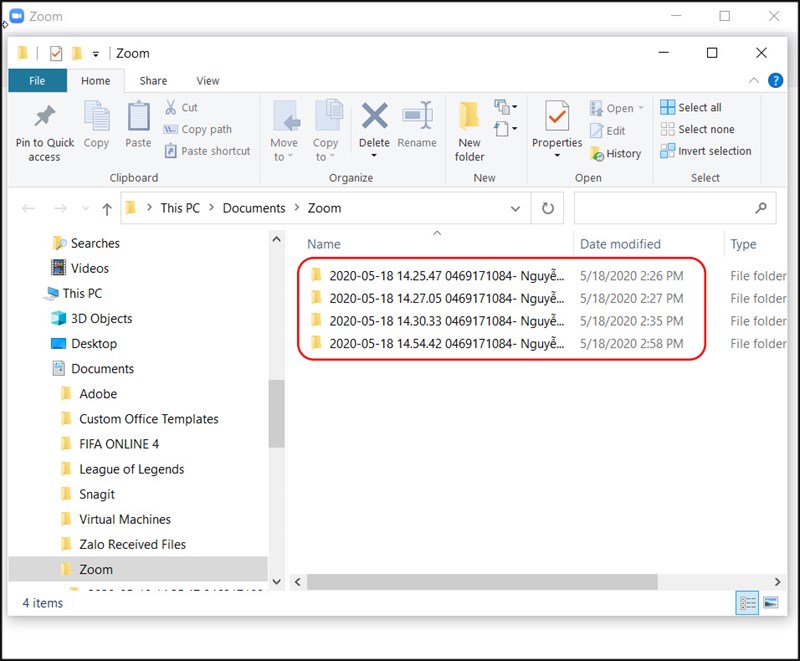Refresh the folder with the refresh button
800x661 pixels.
(547, 208)
